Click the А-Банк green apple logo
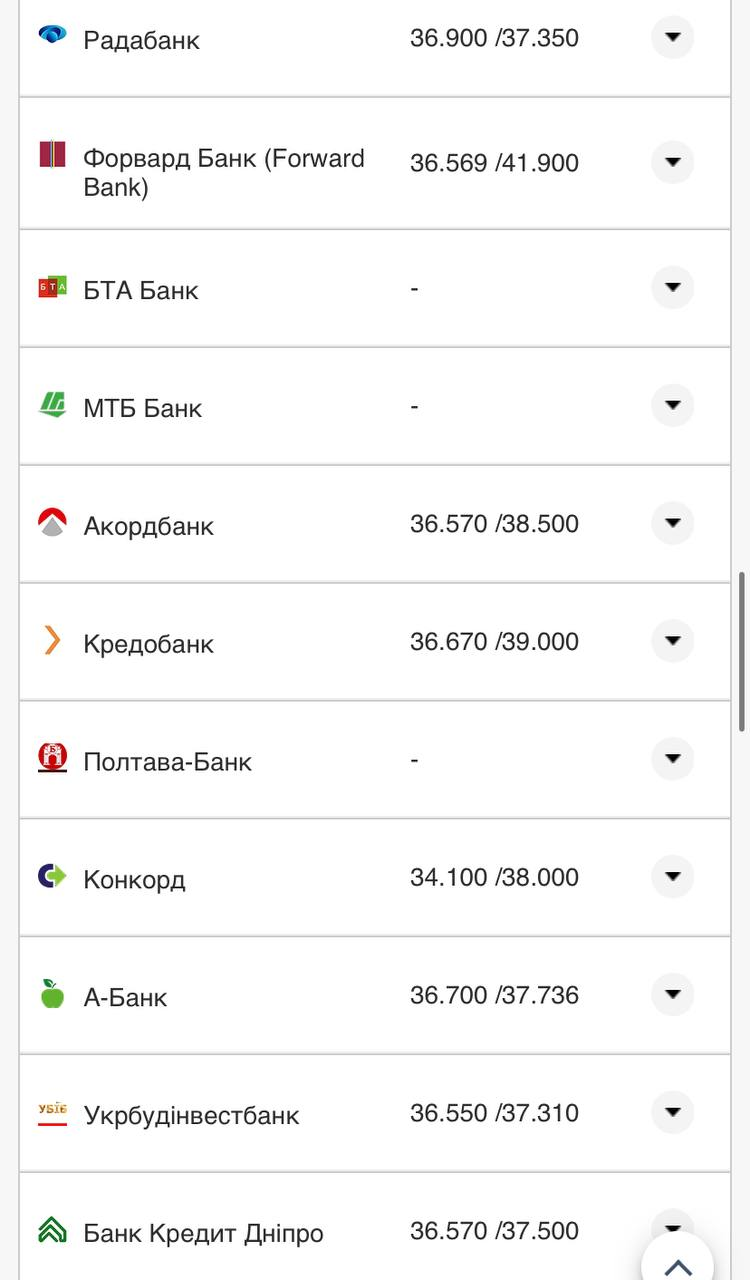Screen dimensions: 750x1280 [52, 994]
